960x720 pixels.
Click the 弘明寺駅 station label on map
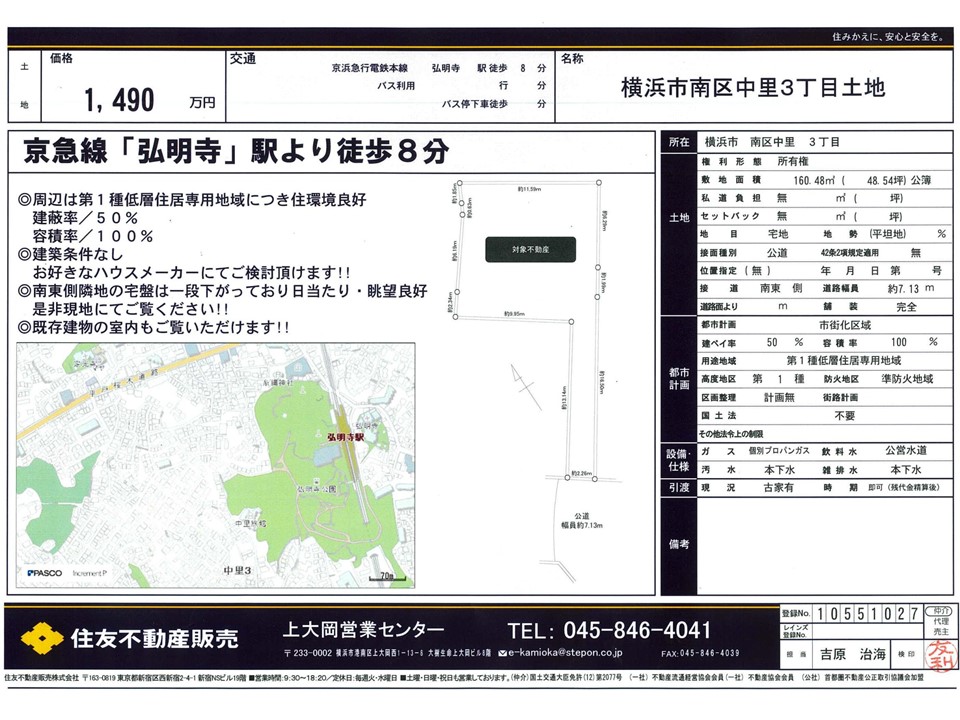click(343, 437)
